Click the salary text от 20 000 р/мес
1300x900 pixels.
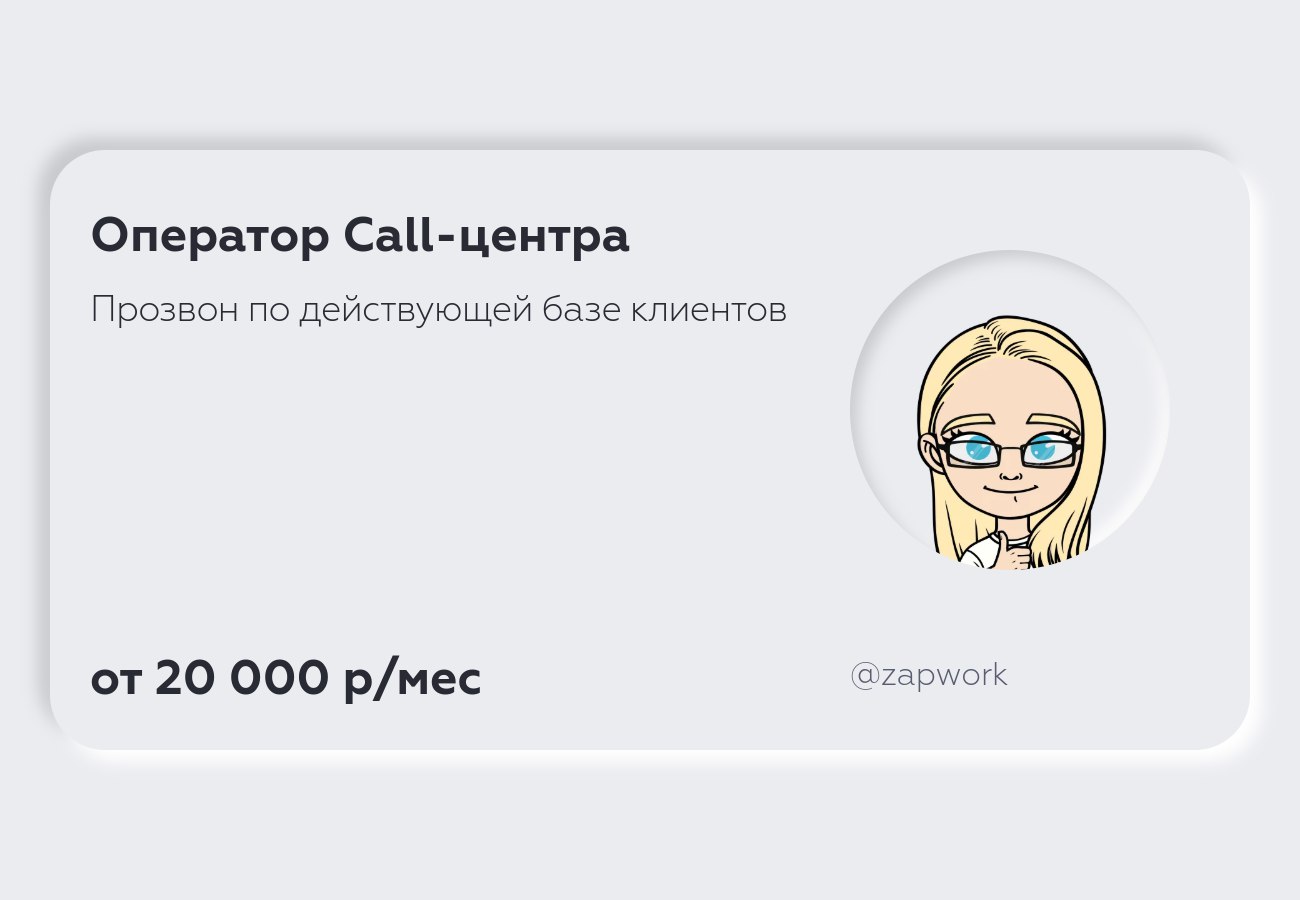[286, 679]
